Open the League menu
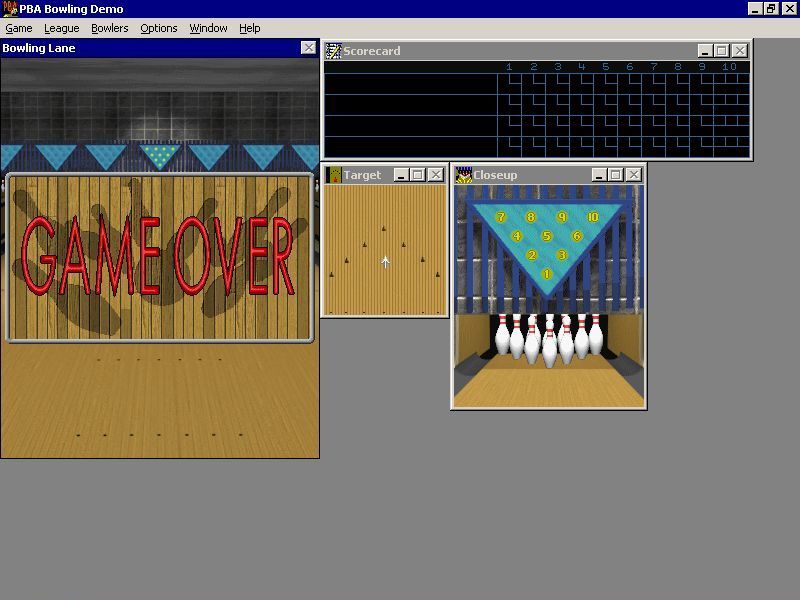 61,28
